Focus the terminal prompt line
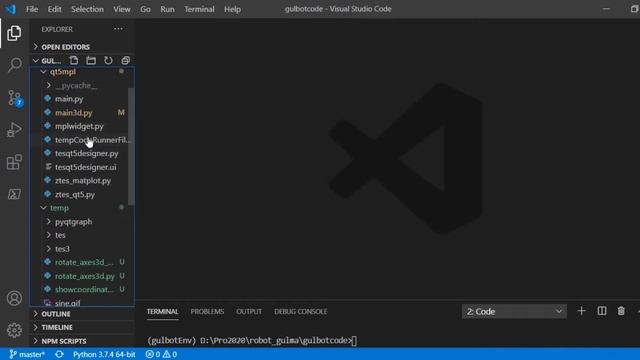This screenshot has height=360, width=640. pyautogui.click(x=252, y=340)
